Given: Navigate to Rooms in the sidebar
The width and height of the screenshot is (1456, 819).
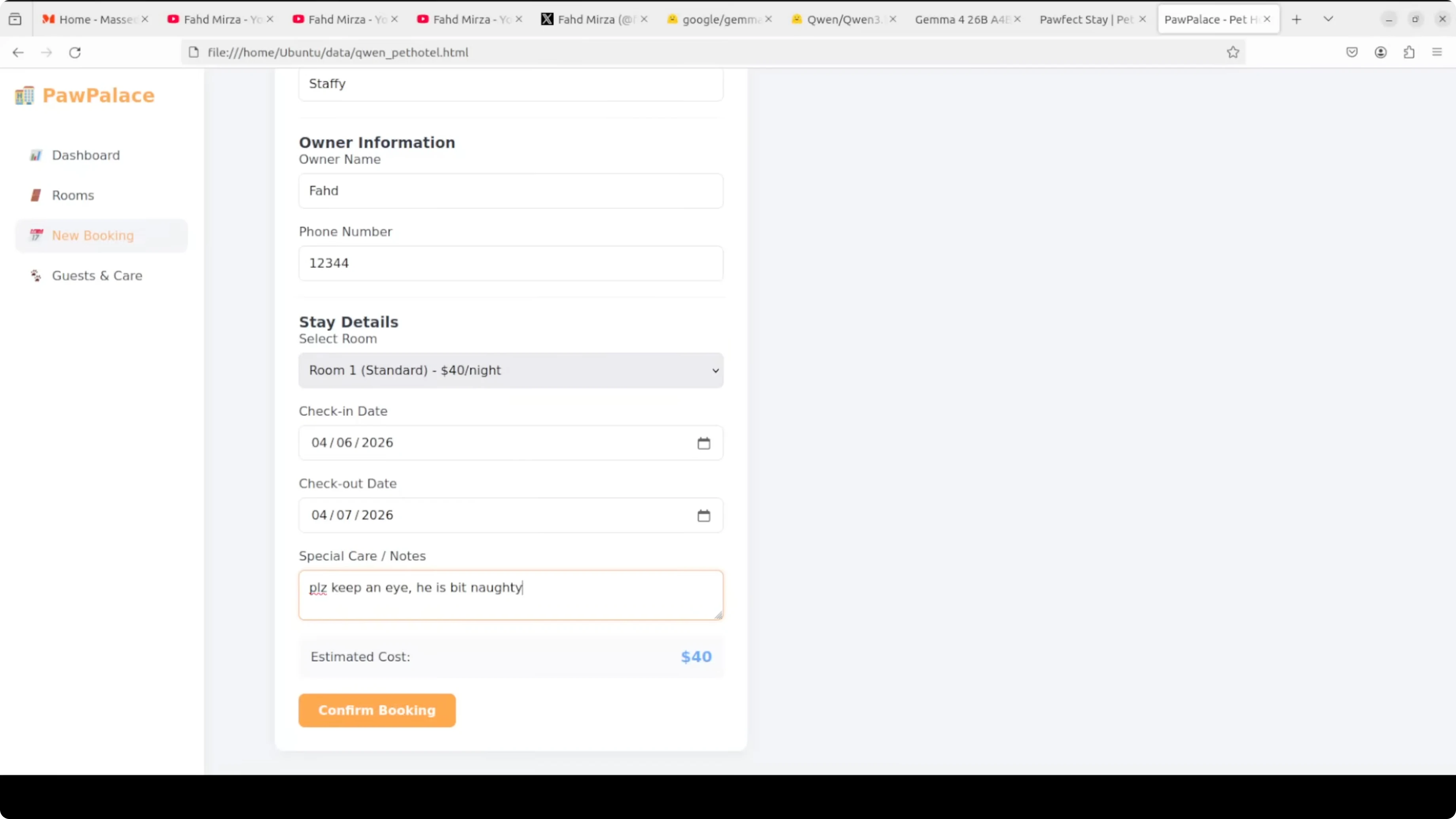Looking at the screenshot, I should (73, 195).
